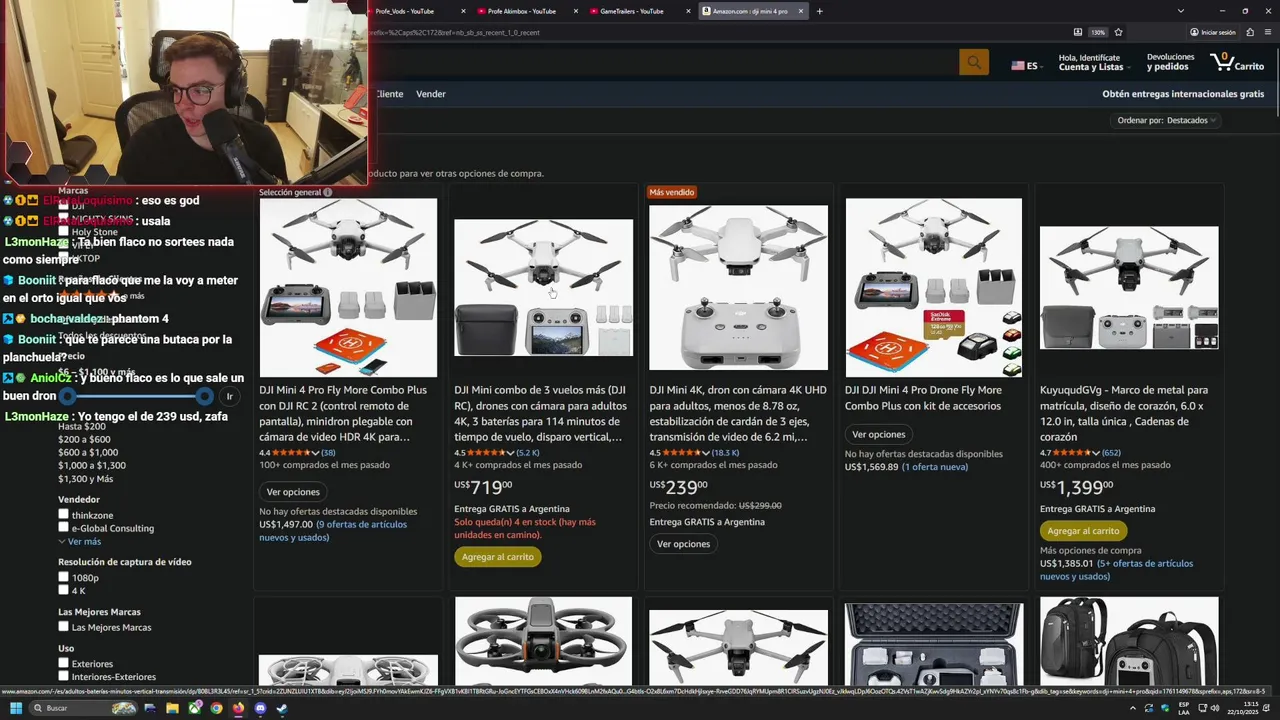Viewport: 1280px width, 720px height.
Task: Bookmark this page with the star icon
Action: pos(1118,32)
